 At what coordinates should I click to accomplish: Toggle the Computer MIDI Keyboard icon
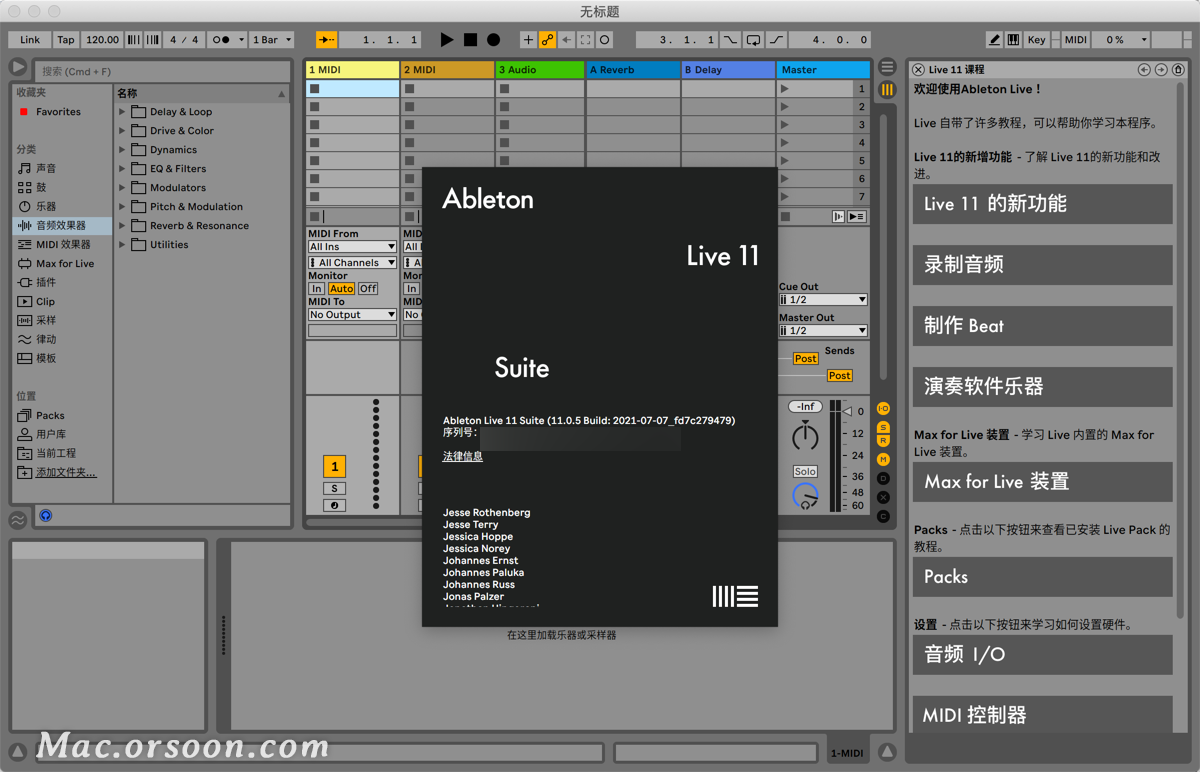(1013, 40)
